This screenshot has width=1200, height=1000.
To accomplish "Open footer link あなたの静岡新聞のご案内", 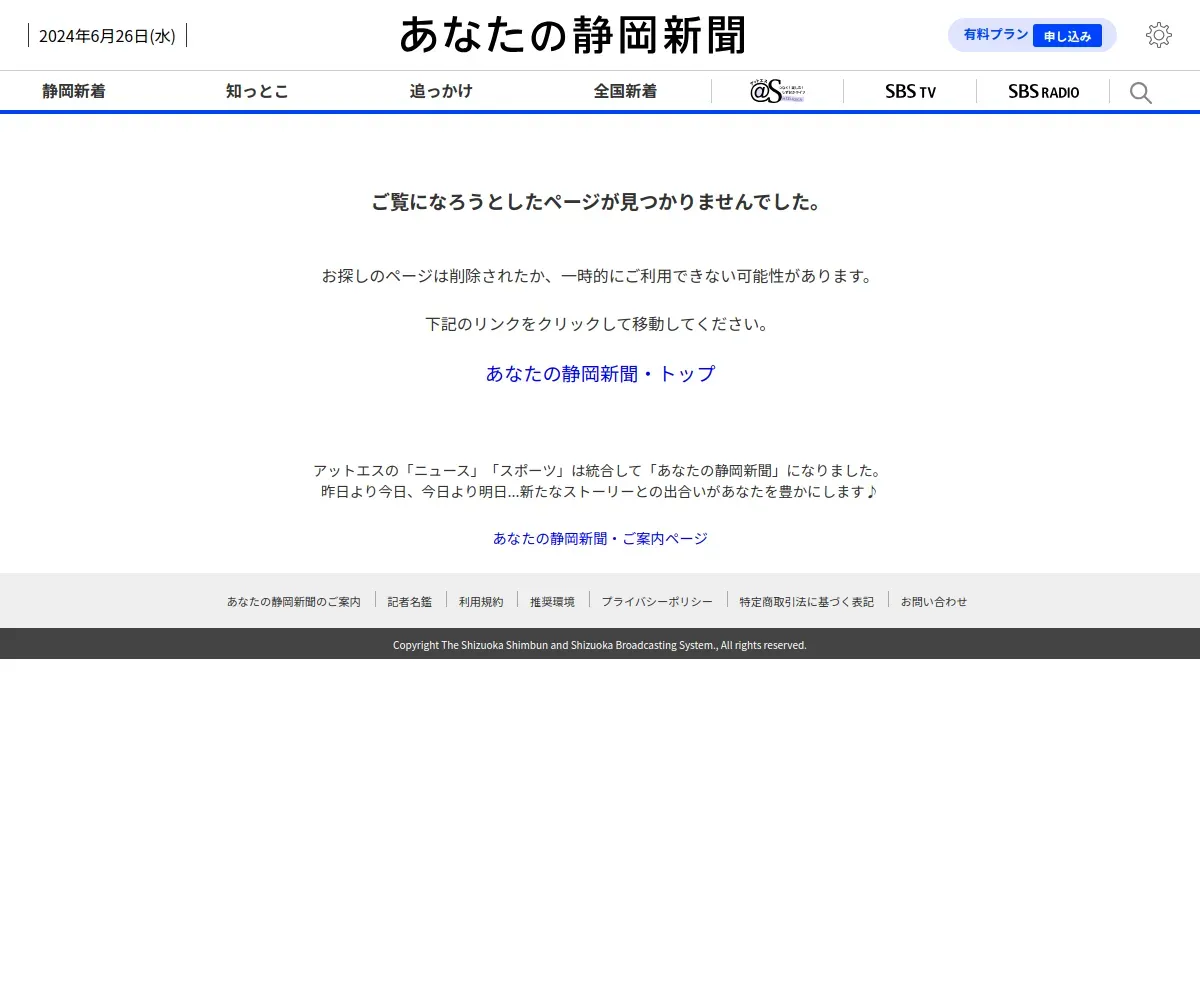I will [x=294, y=601].
